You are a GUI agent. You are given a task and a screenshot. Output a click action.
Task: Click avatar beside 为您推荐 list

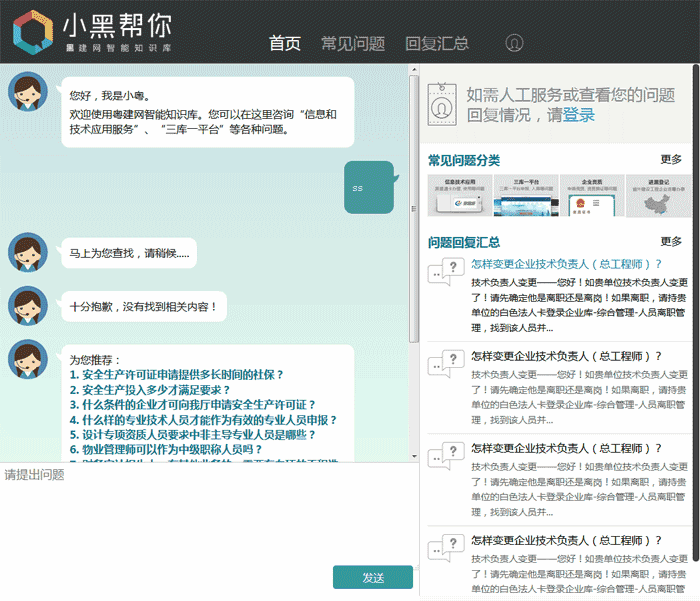click(x=28, y=359)
